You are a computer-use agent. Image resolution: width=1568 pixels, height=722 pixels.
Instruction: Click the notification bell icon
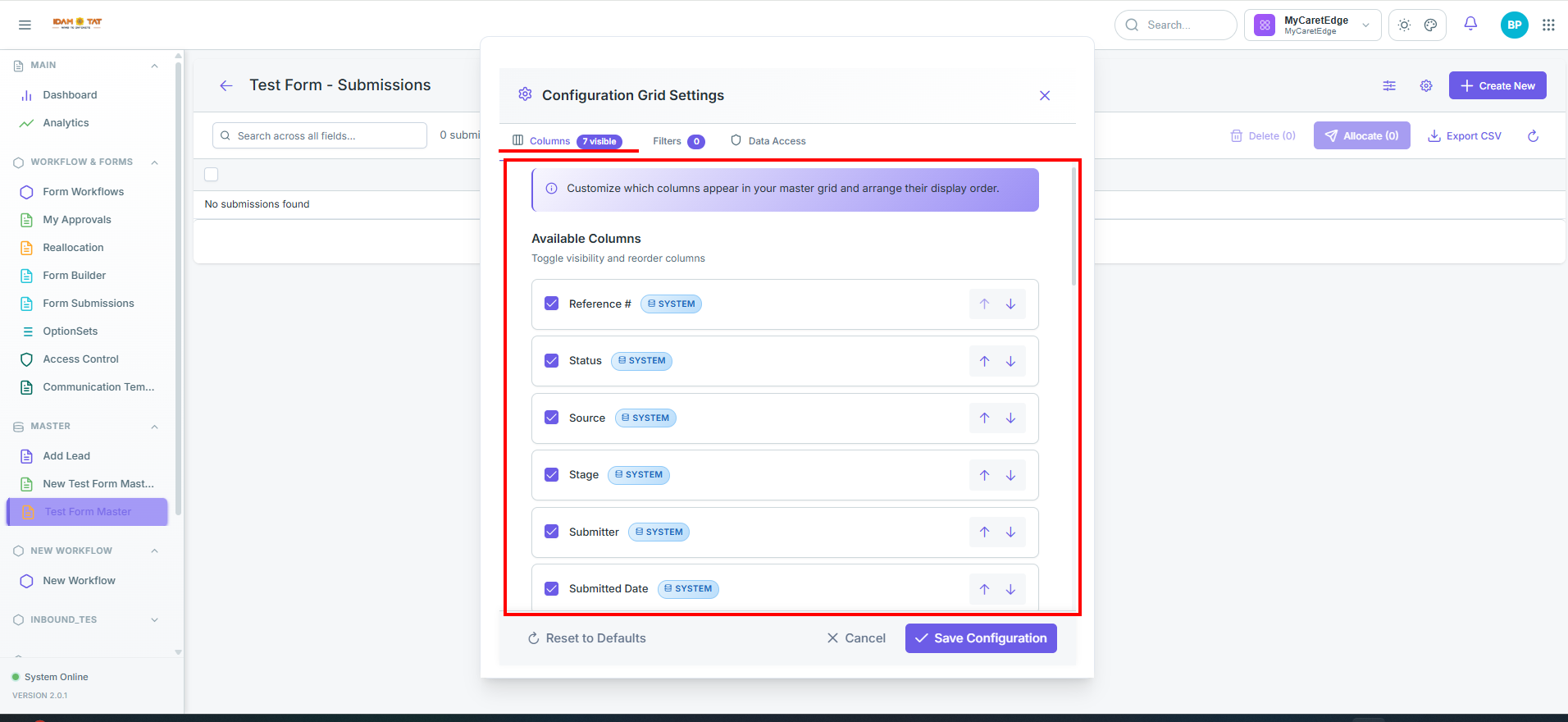1470,25
